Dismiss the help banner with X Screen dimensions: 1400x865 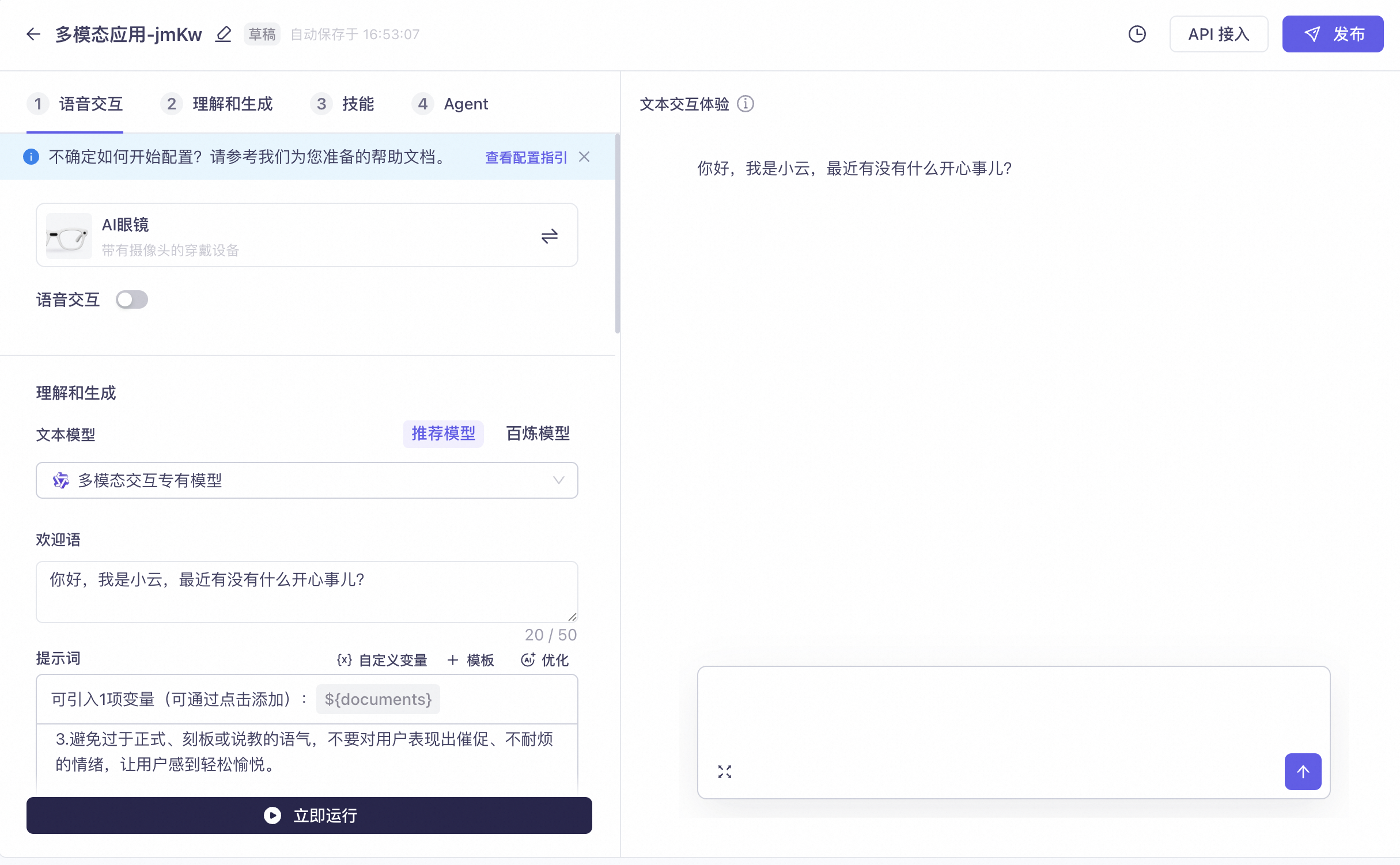click(x=584, y=157)
